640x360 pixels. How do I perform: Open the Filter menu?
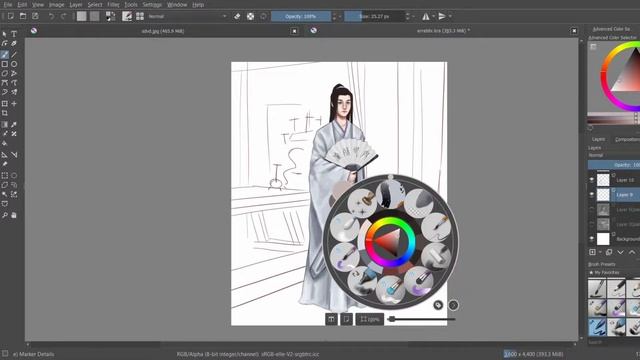[x=113, y=4]
